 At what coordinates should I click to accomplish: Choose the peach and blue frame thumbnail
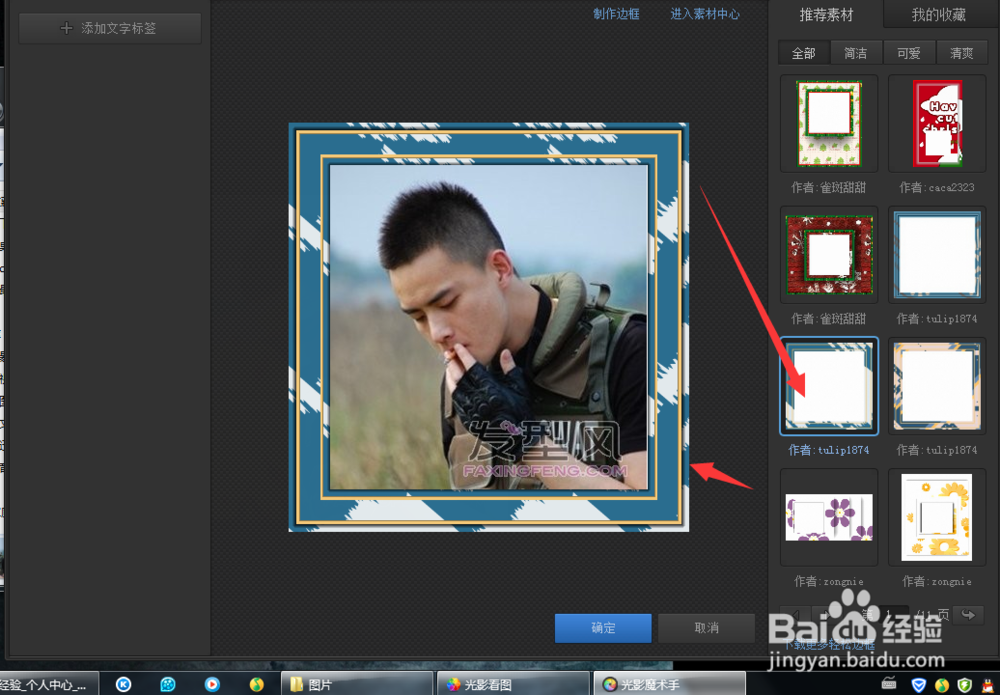[937, 386]
